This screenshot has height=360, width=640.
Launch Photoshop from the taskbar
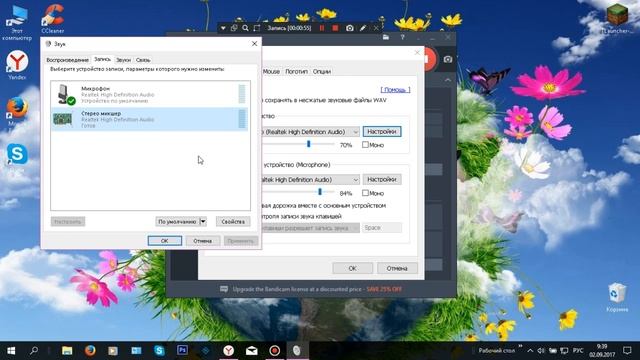pos(182,350)
